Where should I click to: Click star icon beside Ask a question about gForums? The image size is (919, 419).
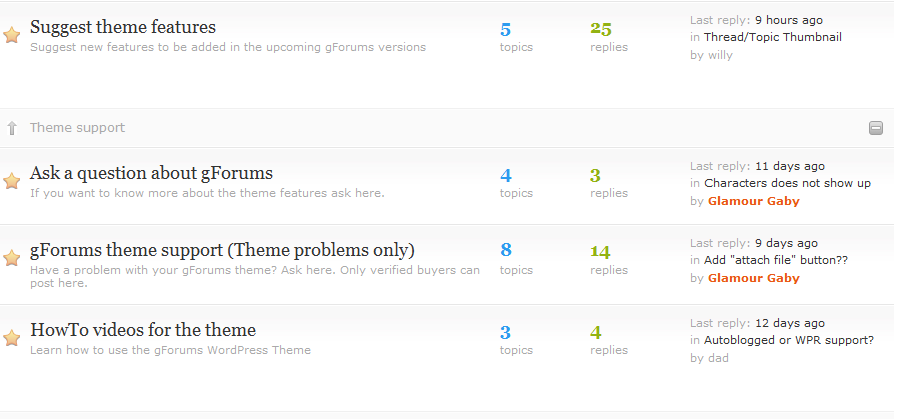12,181
